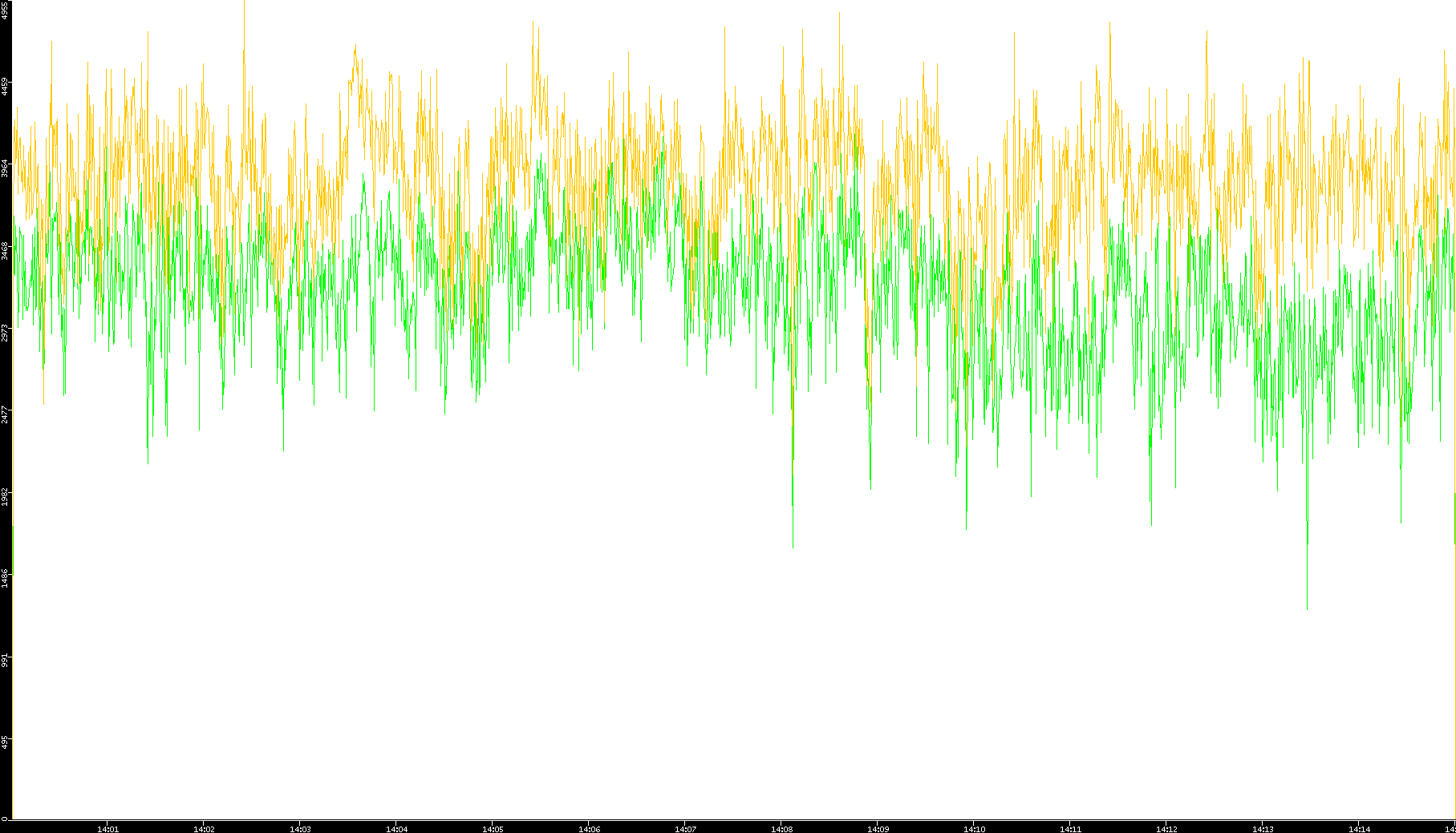
Task: Select the 14:03 time axis label
Action: pyautogui.click(x=300, y=829)
